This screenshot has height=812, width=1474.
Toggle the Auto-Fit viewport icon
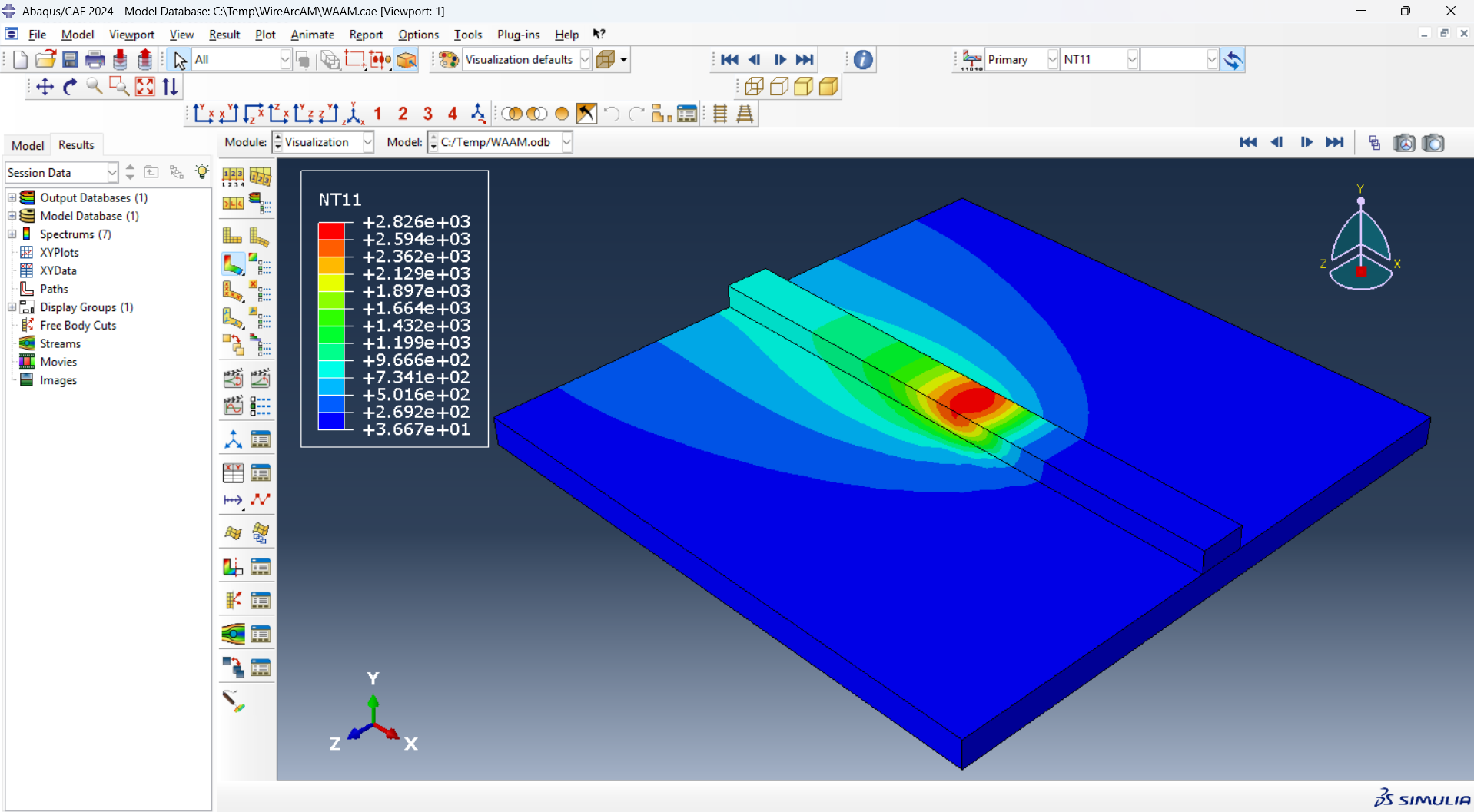click(x=144, y=87)
